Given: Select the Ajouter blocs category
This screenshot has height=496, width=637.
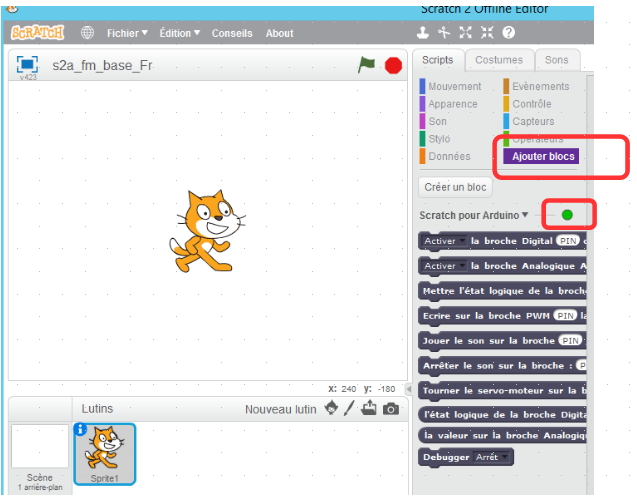Looking at the screenshot, I should coord(543,156).
